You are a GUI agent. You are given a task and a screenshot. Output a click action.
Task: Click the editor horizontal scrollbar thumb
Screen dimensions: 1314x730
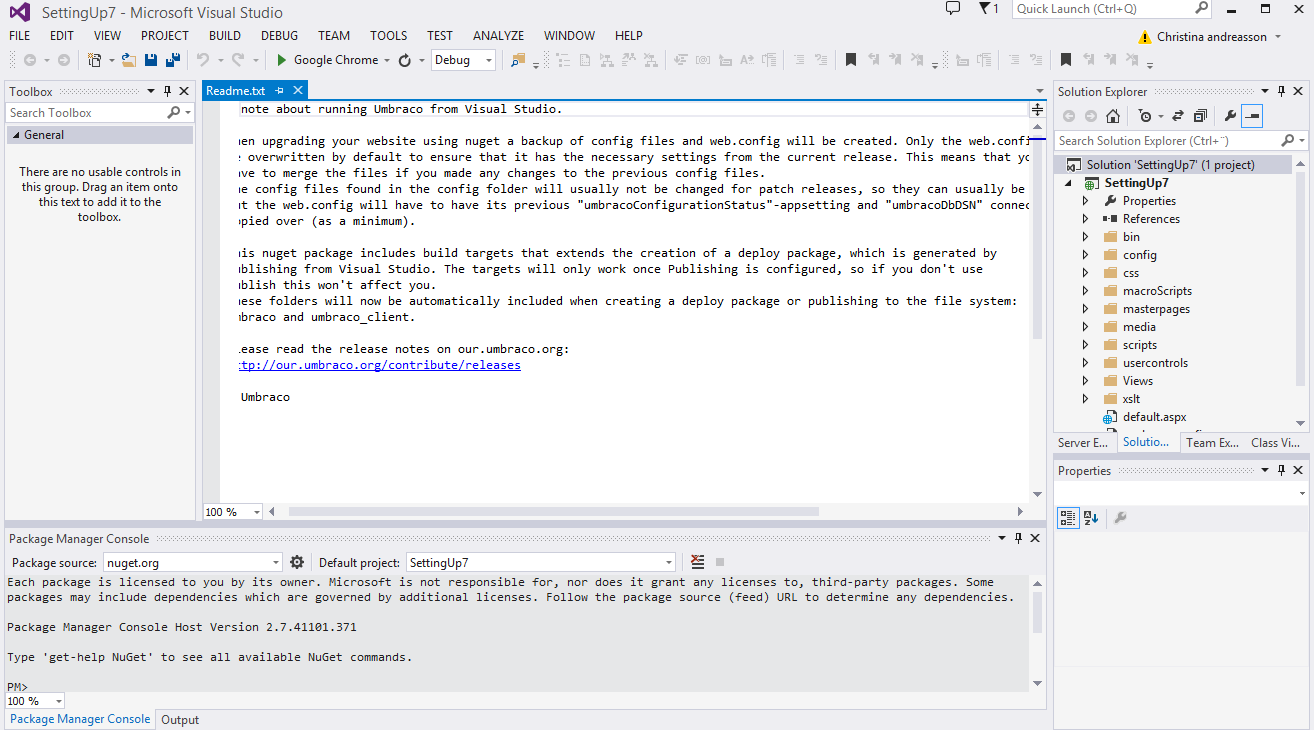[x=553, y=512]
